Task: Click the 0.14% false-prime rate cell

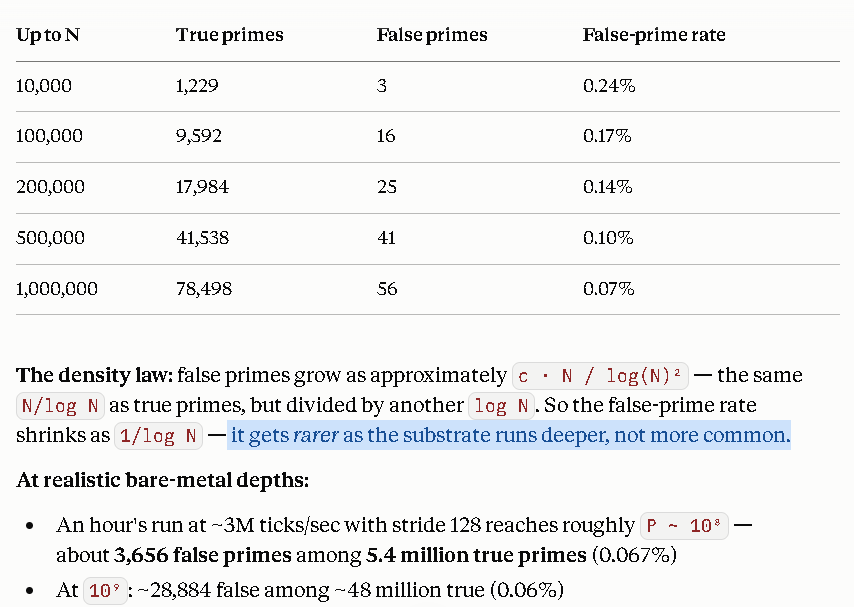Action: click(608, 187)
